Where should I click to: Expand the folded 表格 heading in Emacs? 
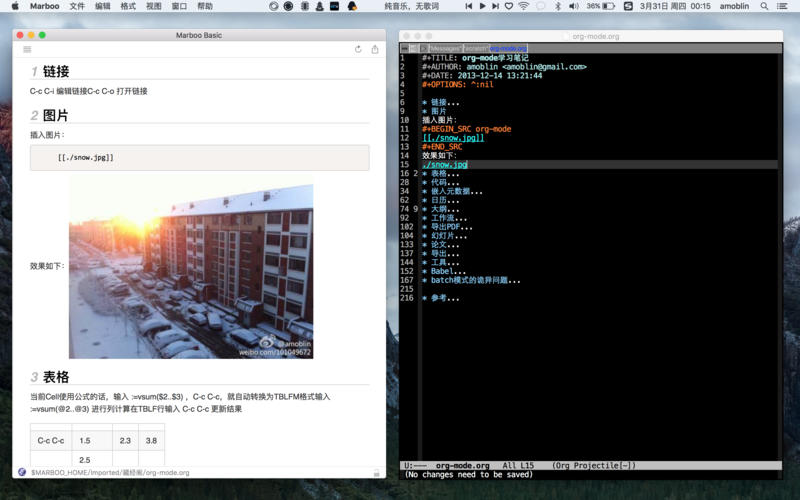(440, 173)
